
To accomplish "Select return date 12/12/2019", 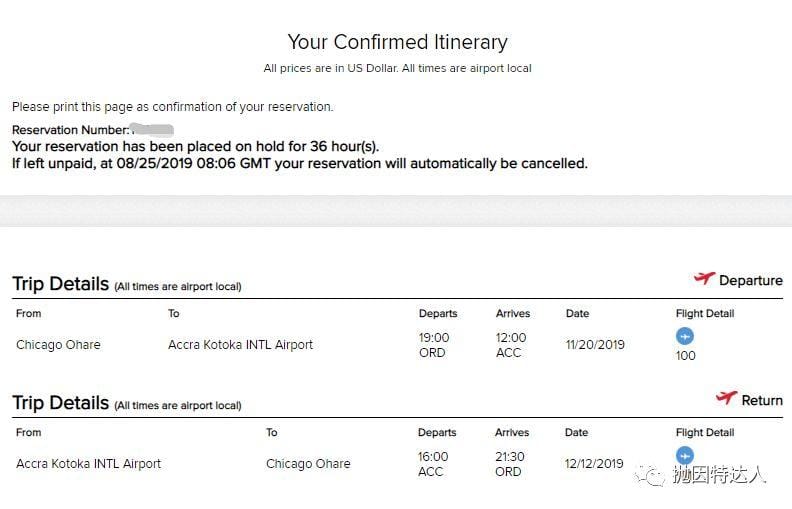I will tap(594, 464).
